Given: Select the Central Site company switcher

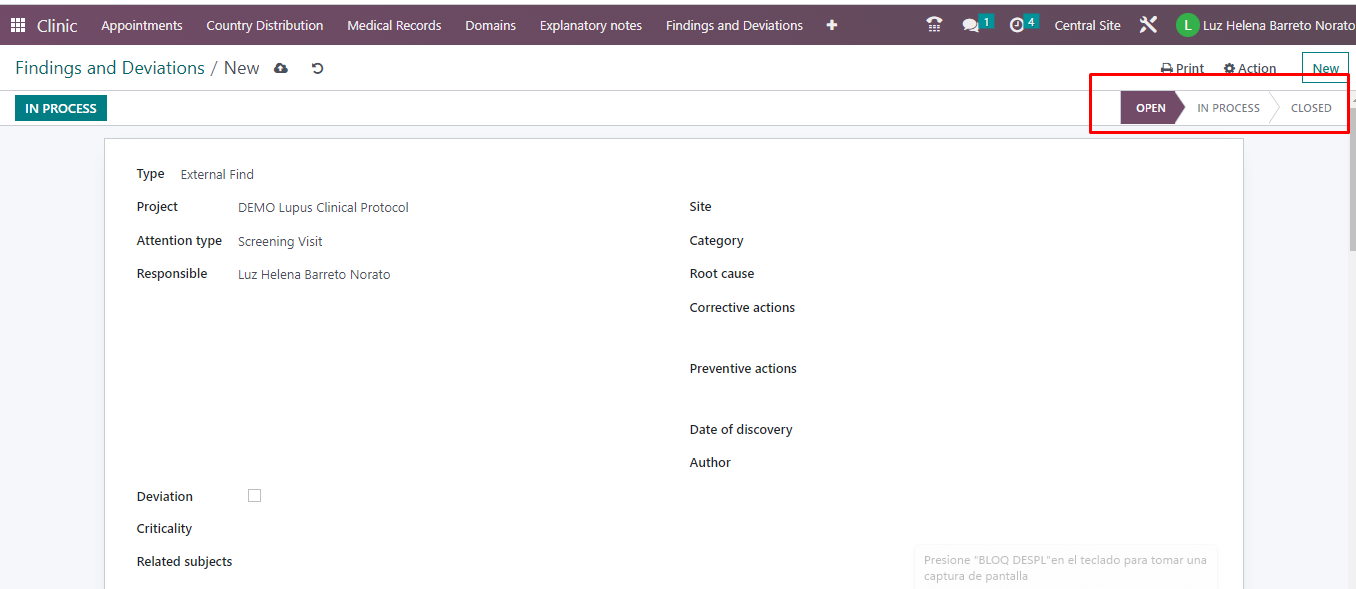Looking at the screenshot, I should pos(1087,26).
